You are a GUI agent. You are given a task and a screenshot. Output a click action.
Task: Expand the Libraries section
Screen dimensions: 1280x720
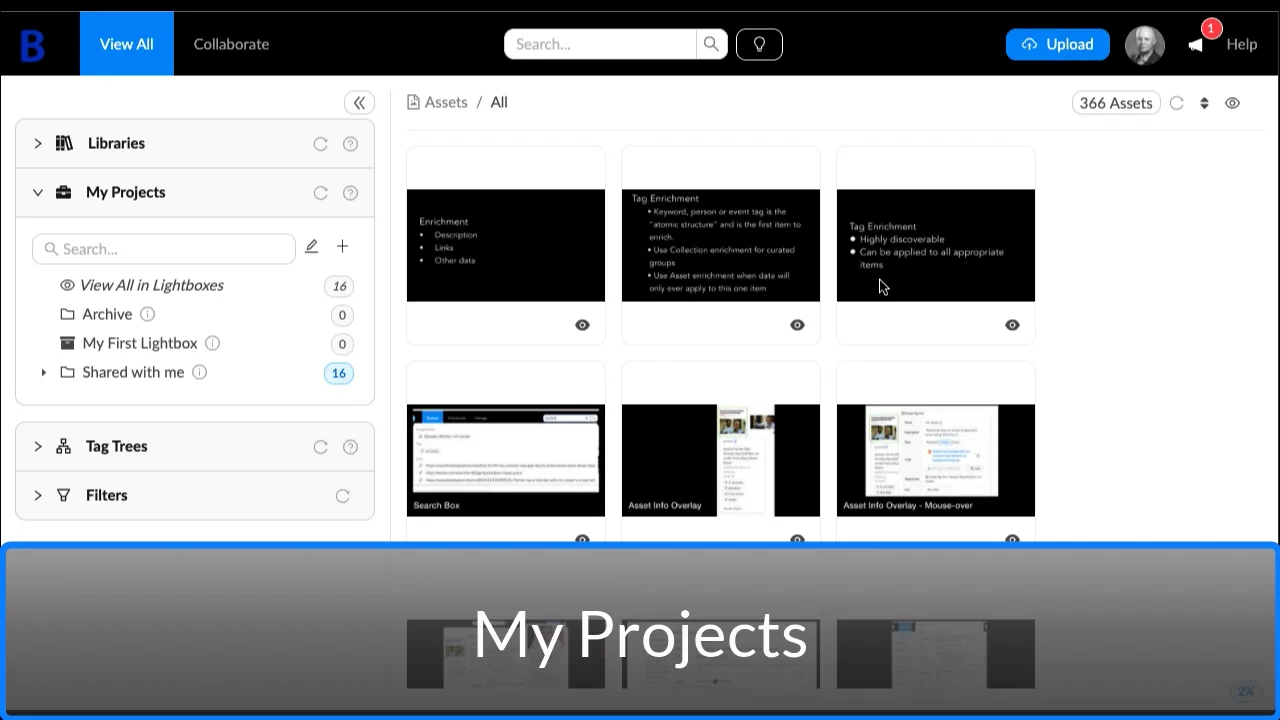point(37,144)
